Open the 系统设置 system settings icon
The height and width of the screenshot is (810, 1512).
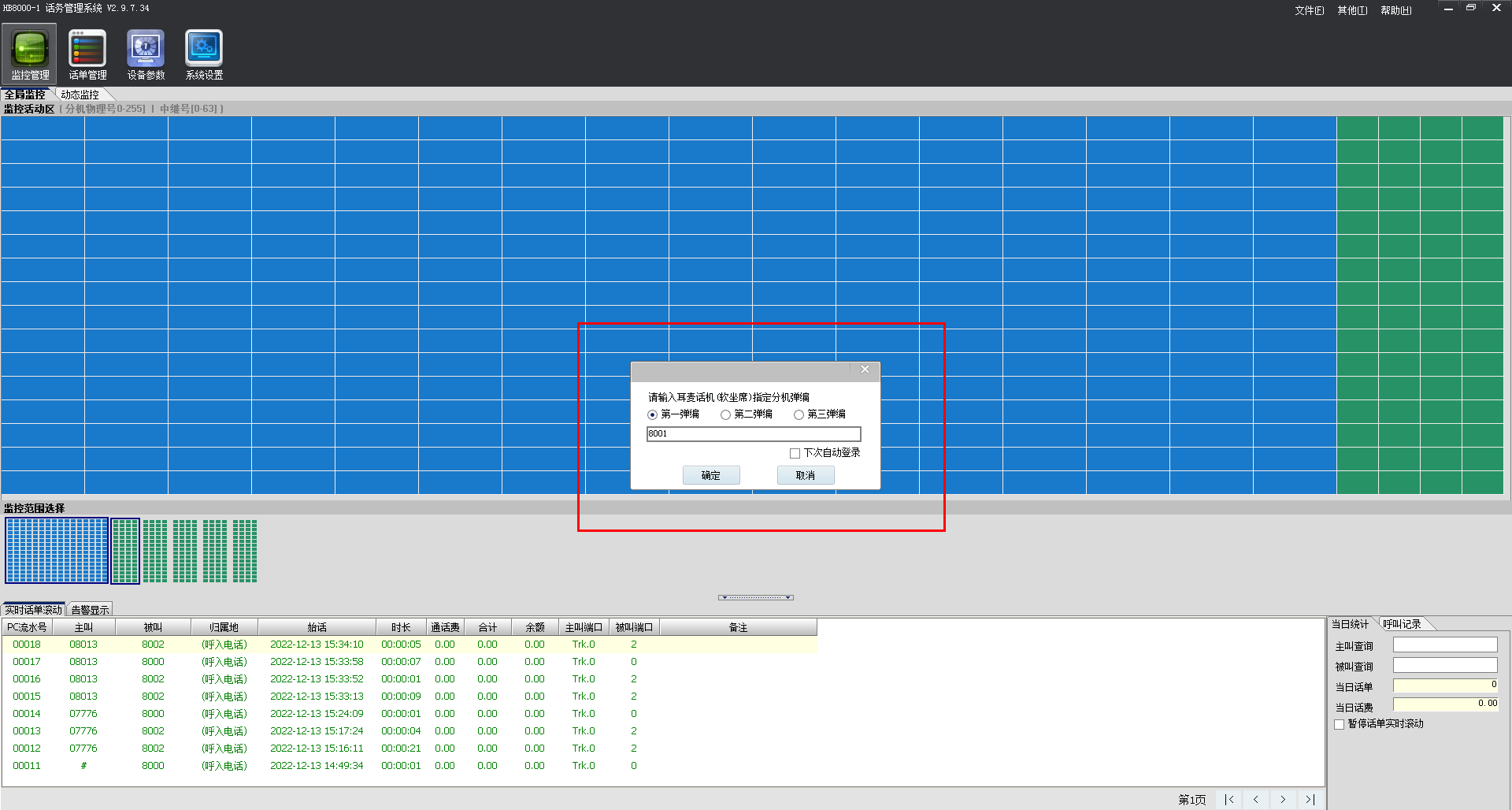coord(204,54)
